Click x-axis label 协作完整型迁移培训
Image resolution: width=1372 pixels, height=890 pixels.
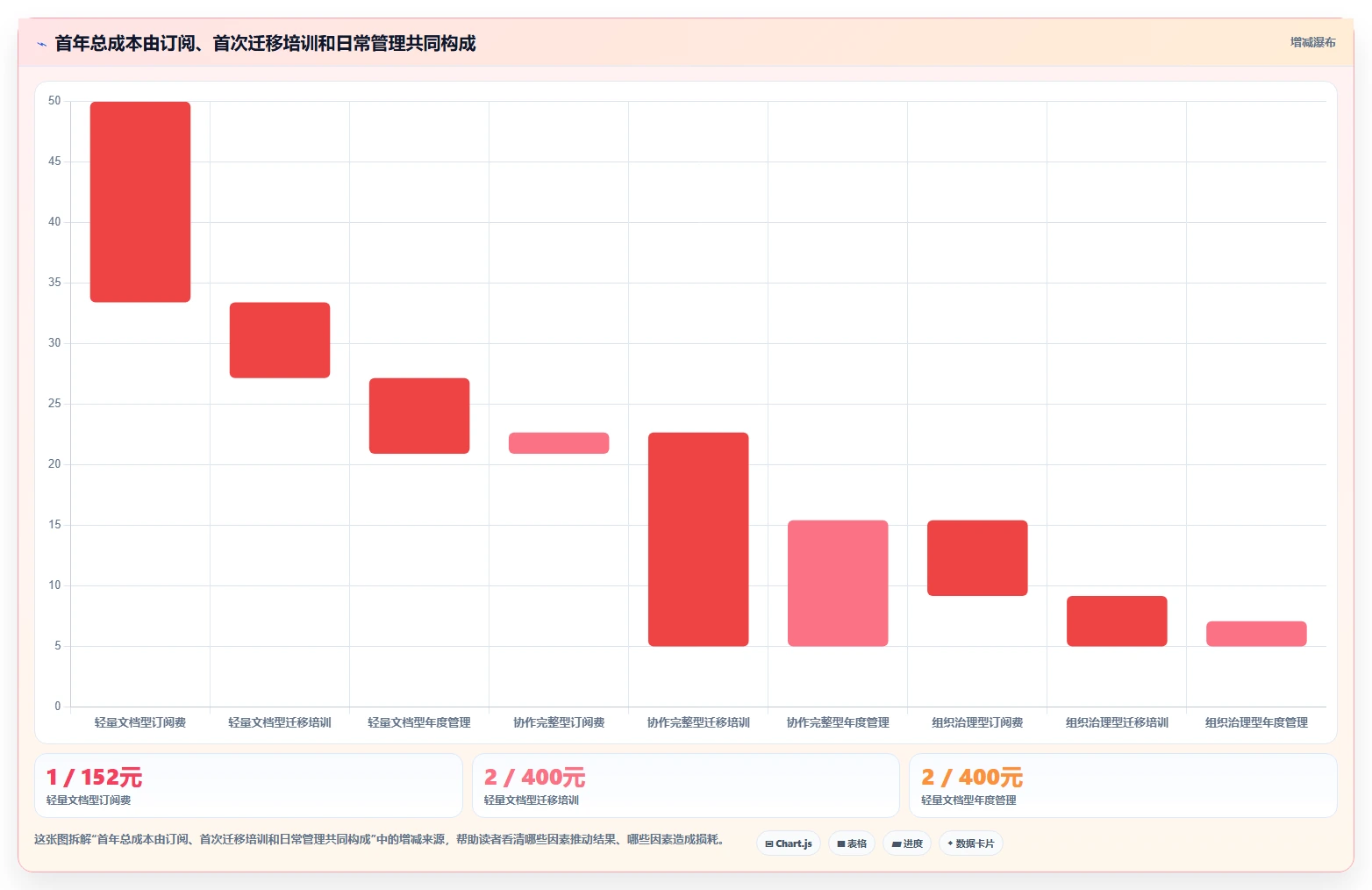coord(698,722)
